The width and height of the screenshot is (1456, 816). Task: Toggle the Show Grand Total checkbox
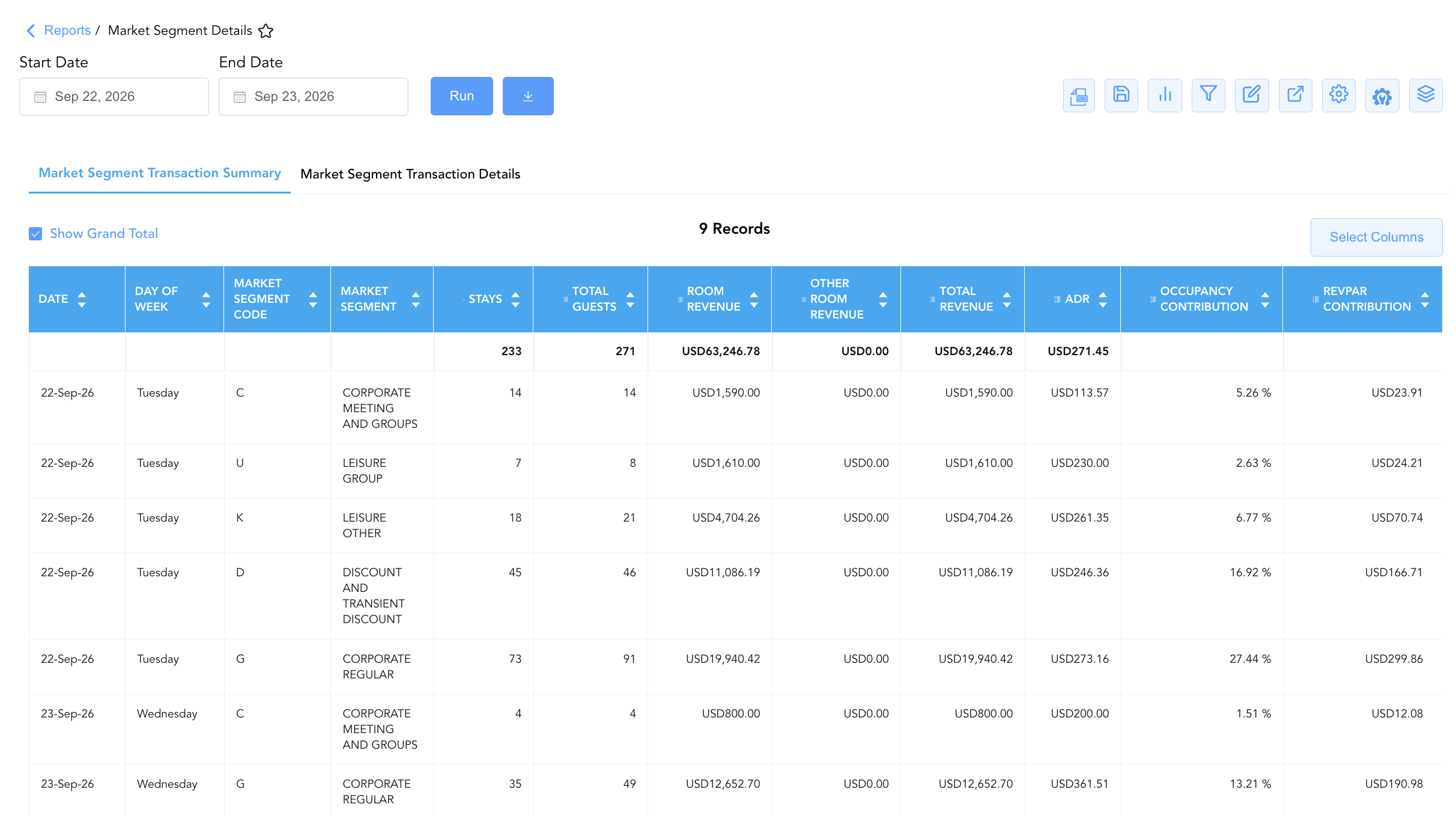(x=35, y=234)
